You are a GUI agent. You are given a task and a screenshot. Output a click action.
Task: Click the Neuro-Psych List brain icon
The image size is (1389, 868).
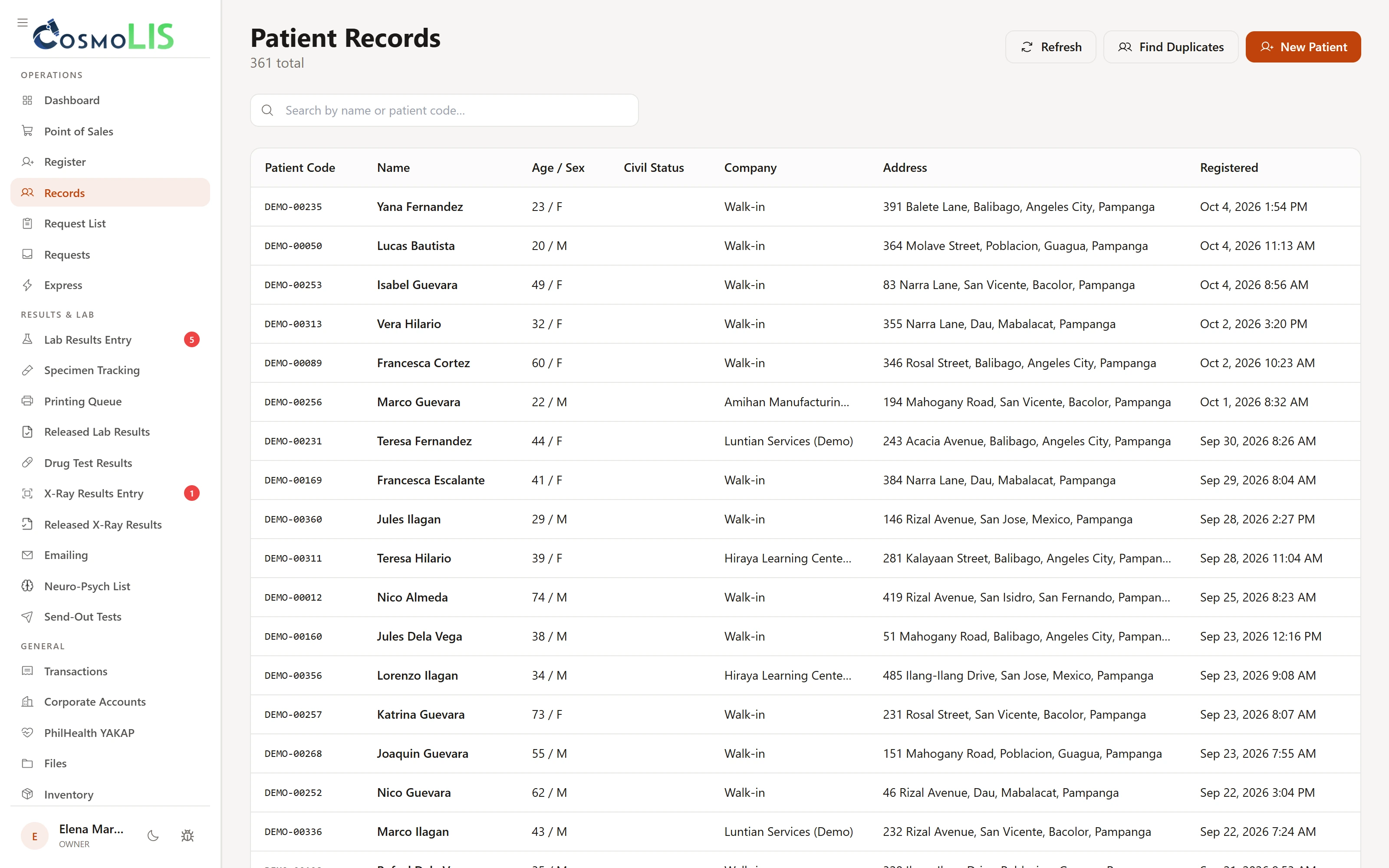pos(27,585)
